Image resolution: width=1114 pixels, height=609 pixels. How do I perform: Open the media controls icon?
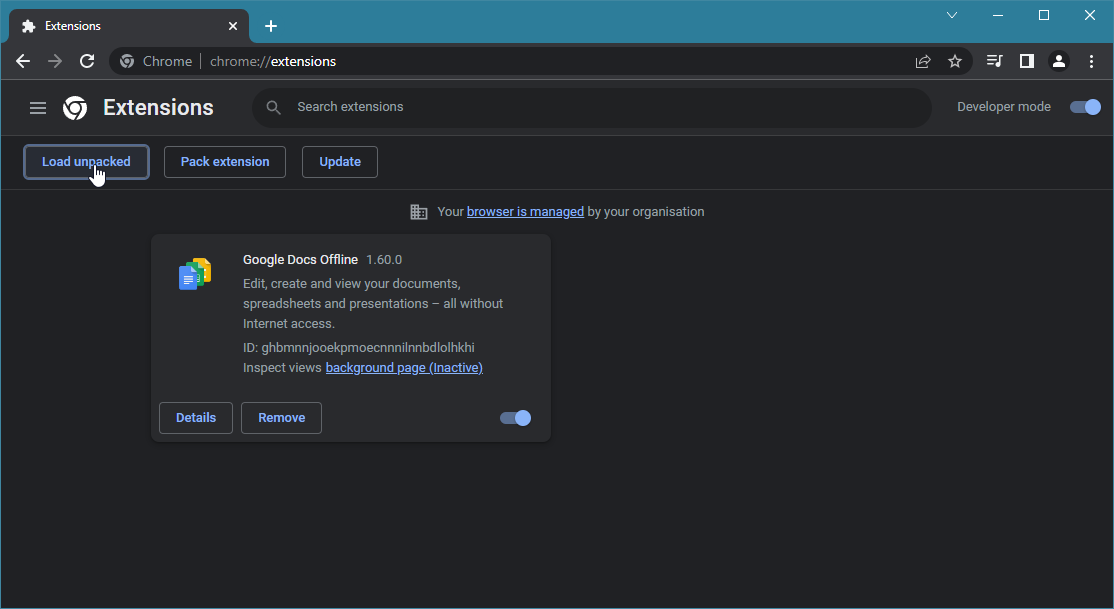pyautogui.click(x=995, y=61)
